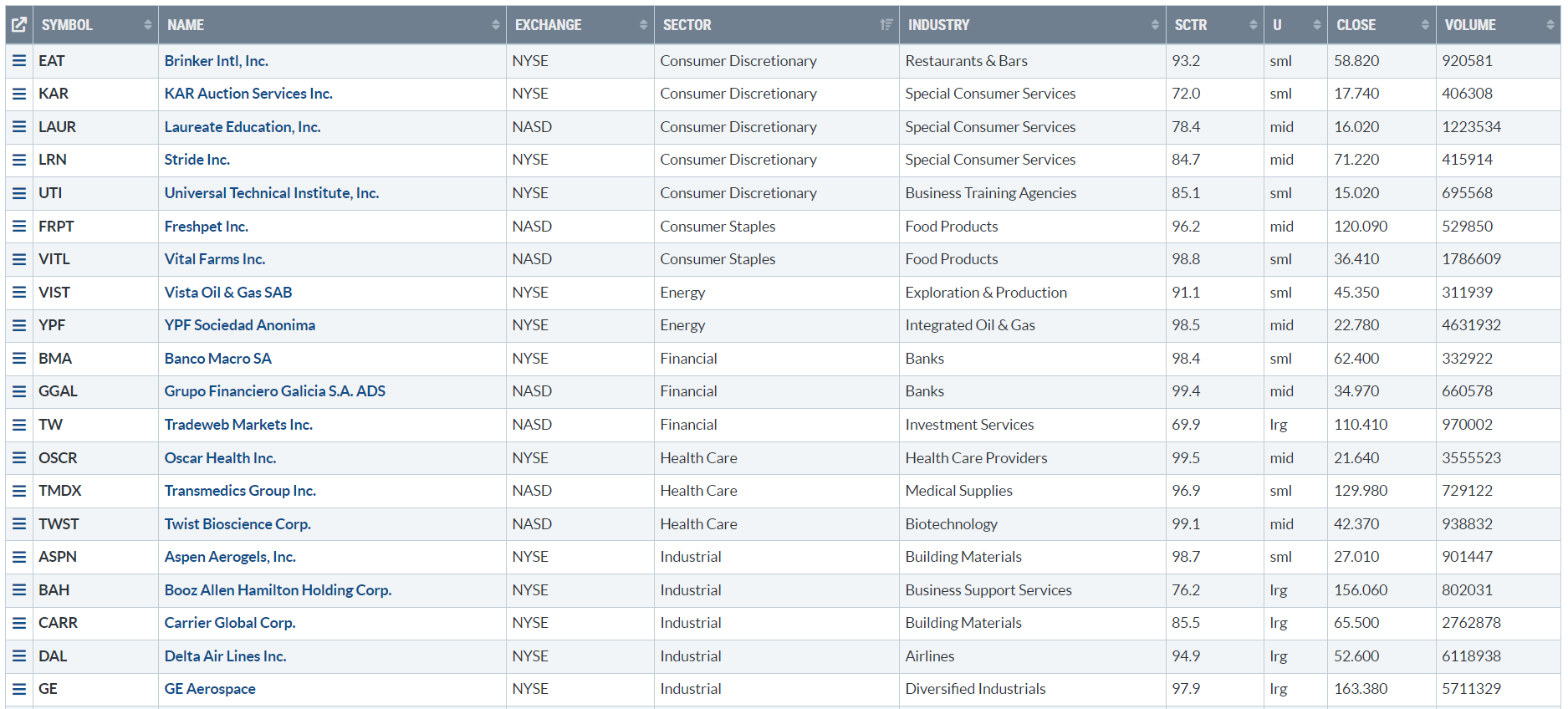Select the Universal Technical Institute, Inc. link
The width and height of the screenshot is (1568, 709).
tap(272, 193)
